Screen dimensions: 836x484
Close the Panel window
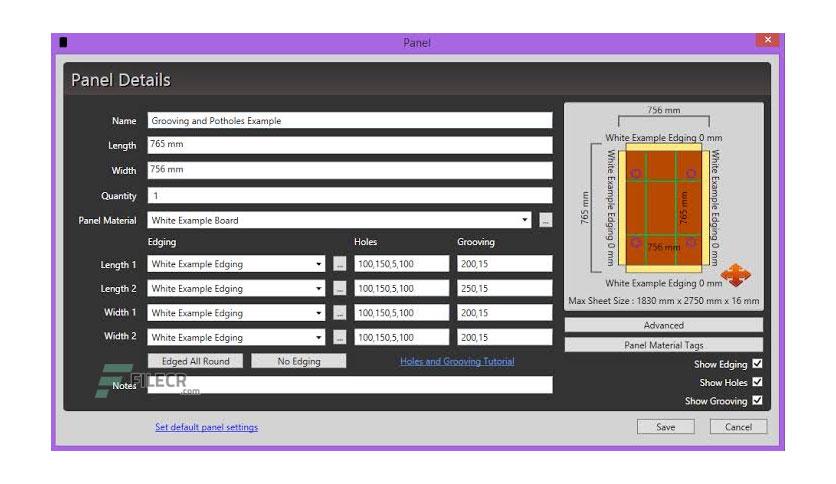click(x=767, y=41)
